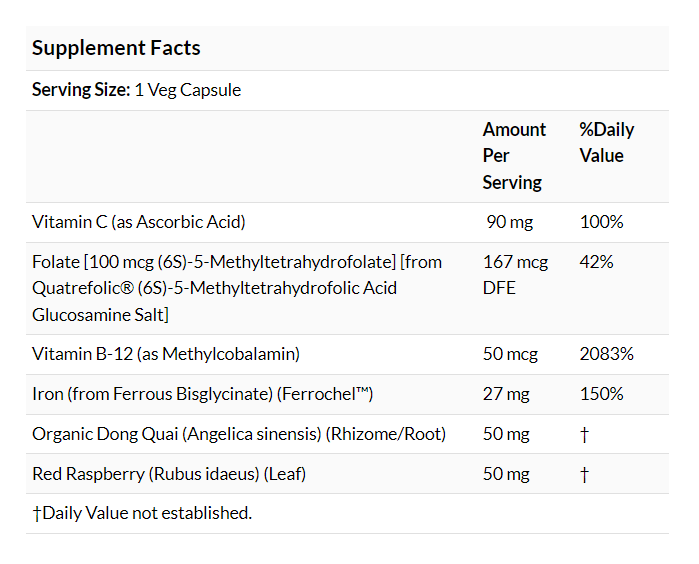The height and width of the screenshot is (564, 699).
Task: Click the Supplement Facts heading
Action: point(116,48)
